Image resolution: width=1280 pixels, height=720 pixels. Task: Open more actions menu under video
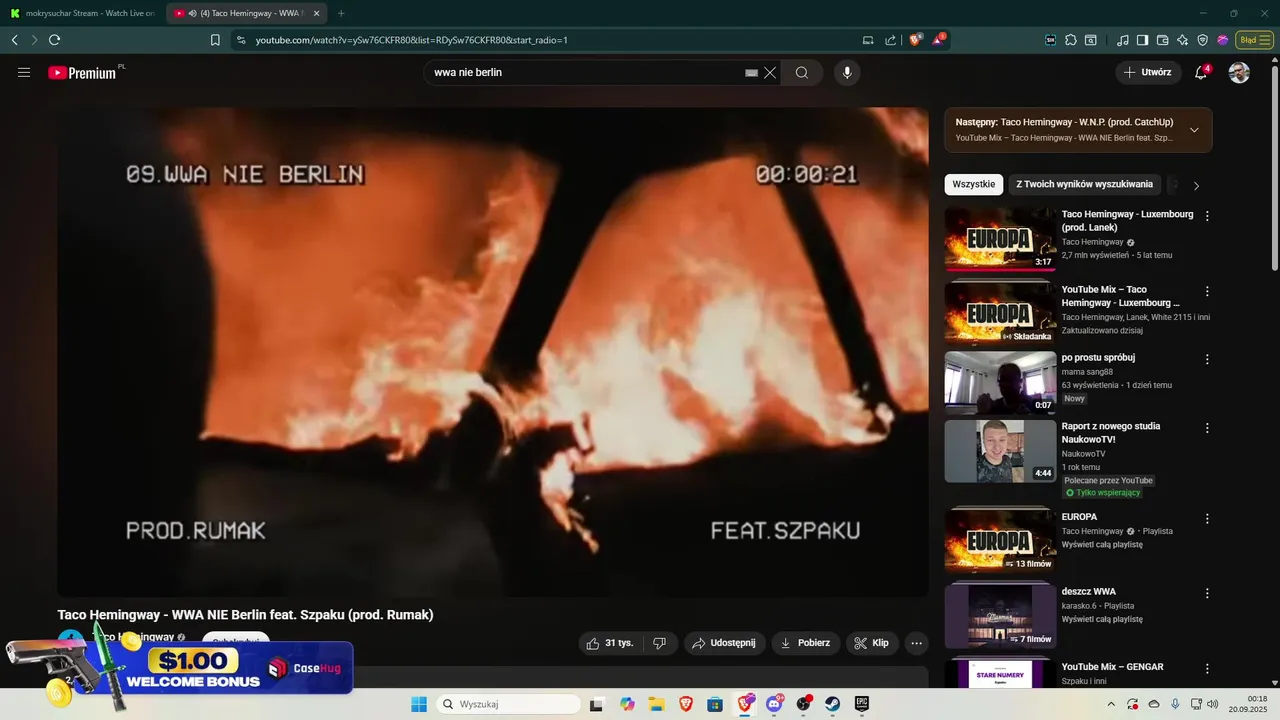tap(916, 643)
